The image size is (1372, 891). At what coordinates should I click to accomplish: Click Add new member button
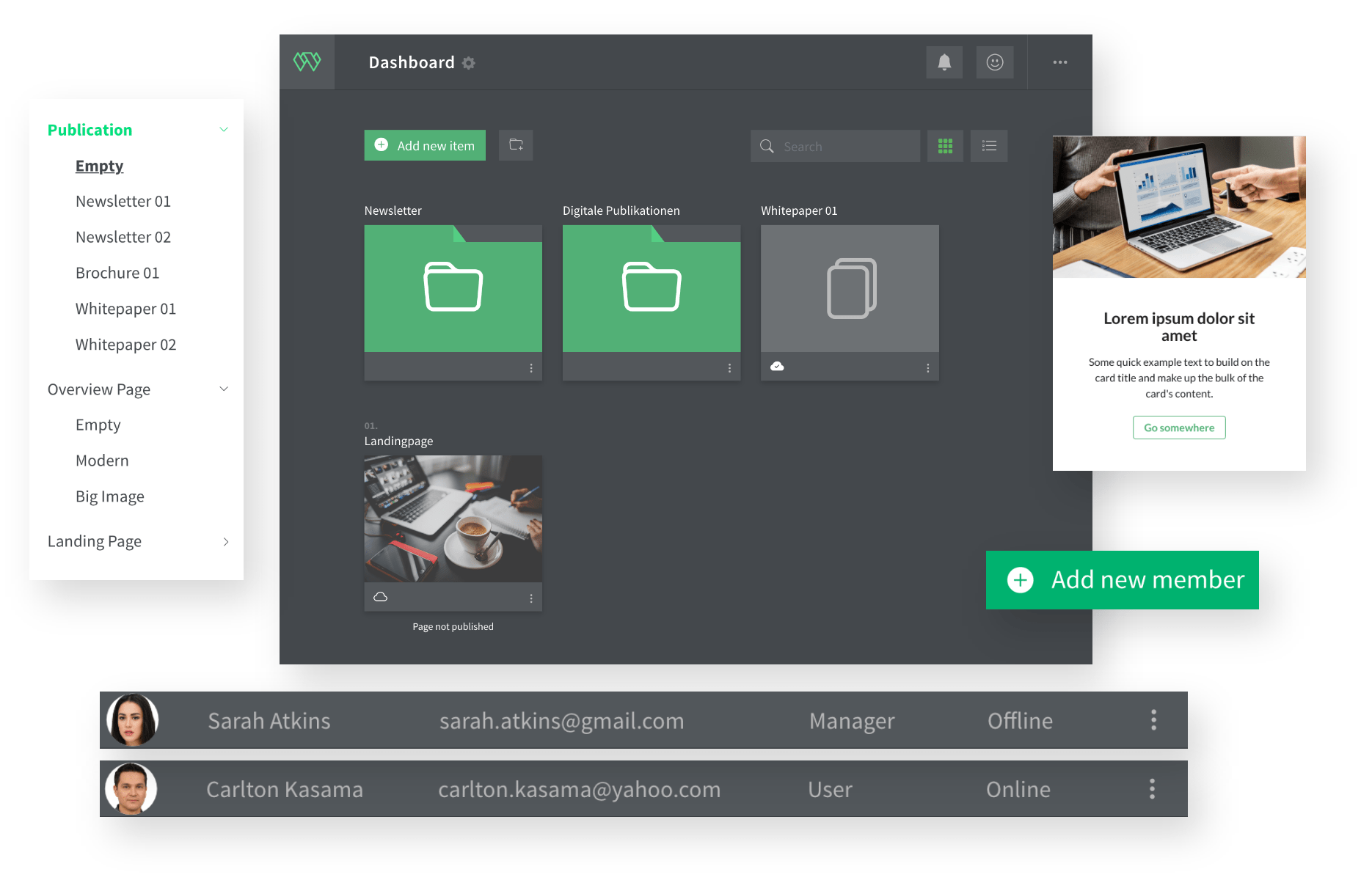pyautogui.click(x=1123, y=580)
